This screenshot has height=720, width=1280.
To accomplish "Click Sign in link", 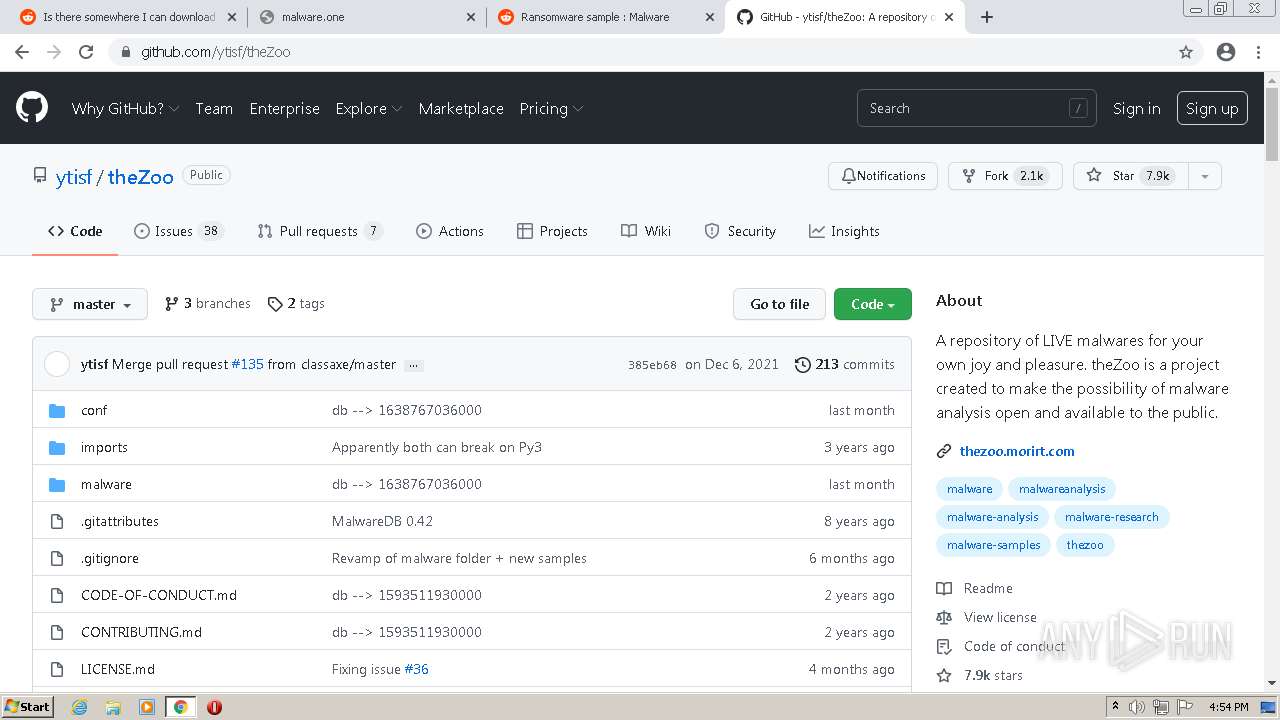I will tap(1137, 108).
